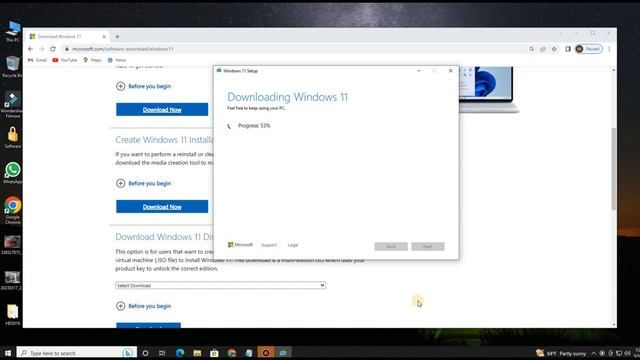This screenshot has width=640, height=360.
Task: Open the Partly sunny weather widget
Action: 561,353
